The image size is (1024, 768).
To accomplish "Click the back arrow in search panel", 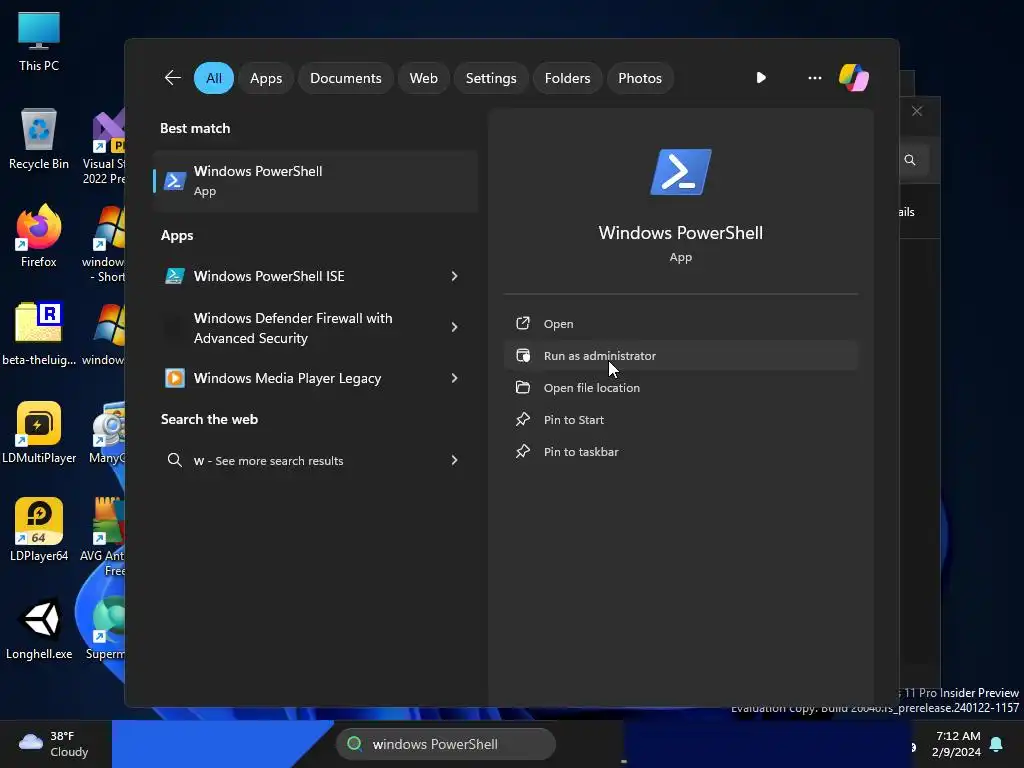I will (x=172, y=78).
